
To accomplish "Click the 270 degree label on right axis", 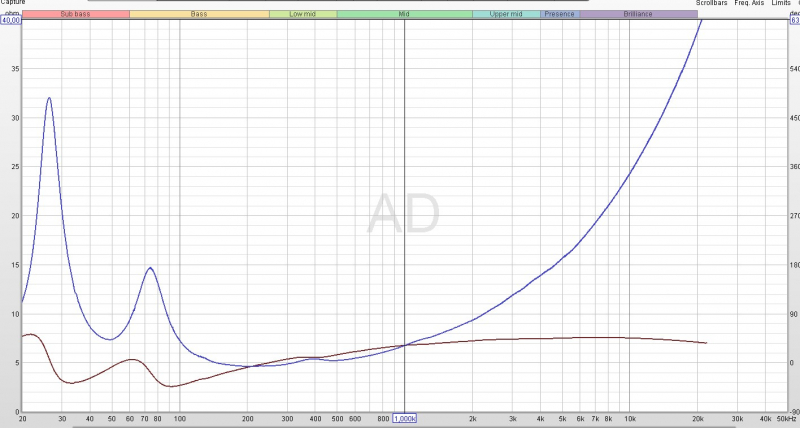I will 794,216.
